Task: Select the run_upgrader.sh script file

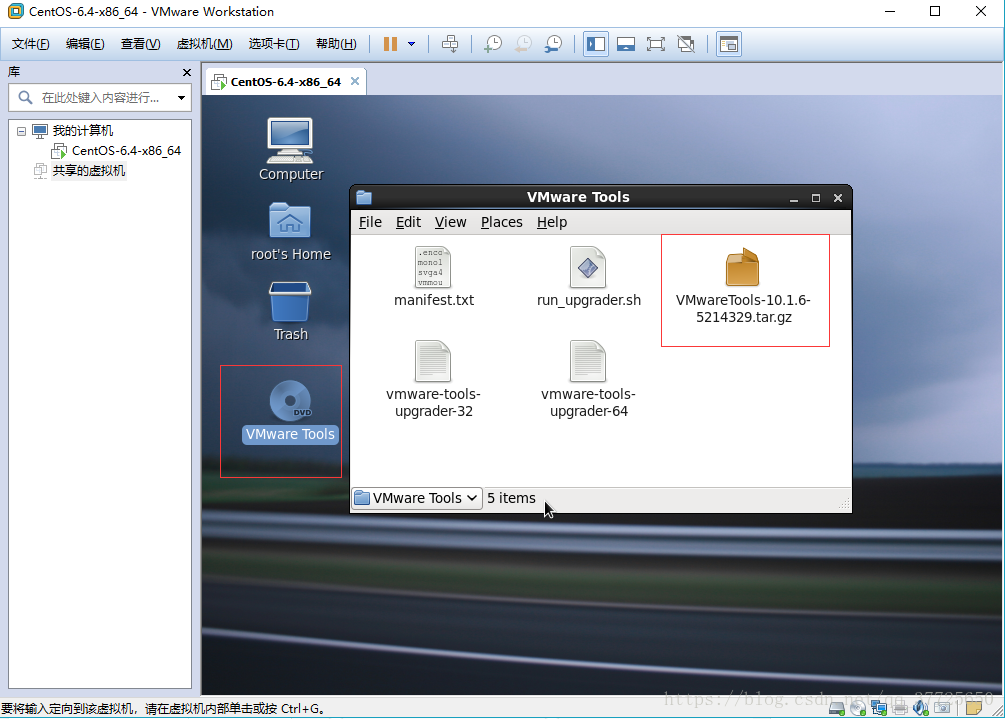Action: pos(588,277)
